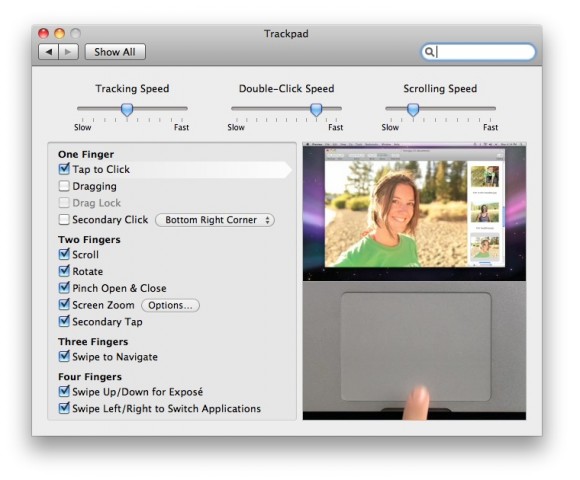Screen dimensions: 580x480
Task: Open the Bottom Right Corner dropdown
Action: 215,220
